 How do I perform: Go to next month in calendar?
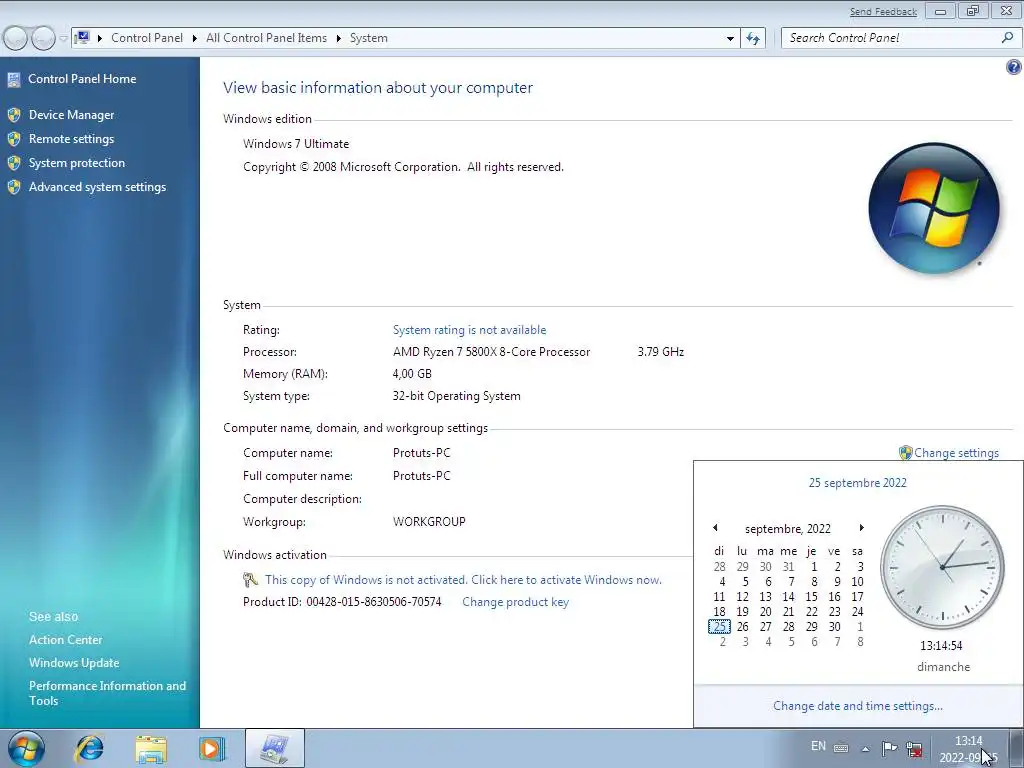[x=861, y=528]
